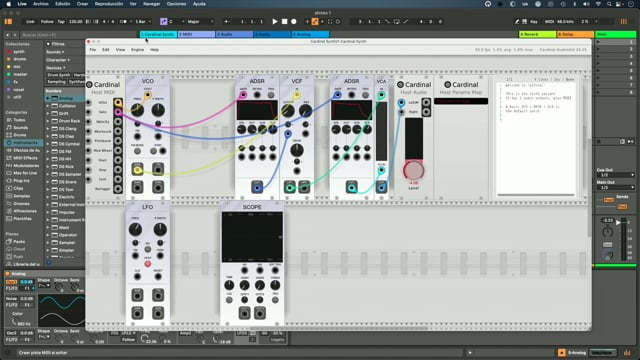Toggle the Follow button

(x=47, y=21)
